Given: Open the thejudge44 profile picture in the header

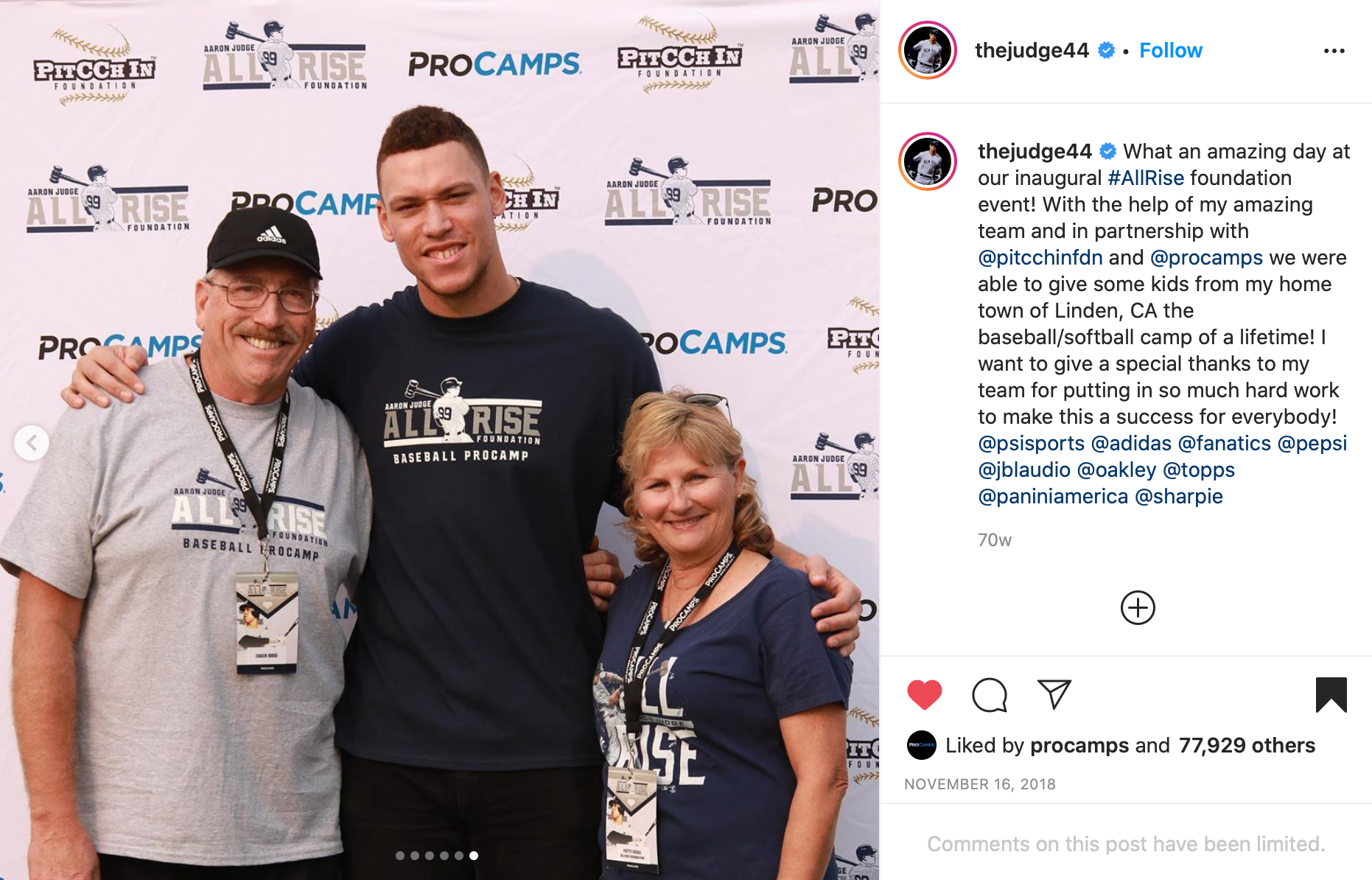Looking at the screenshot, I should [928, 50].
